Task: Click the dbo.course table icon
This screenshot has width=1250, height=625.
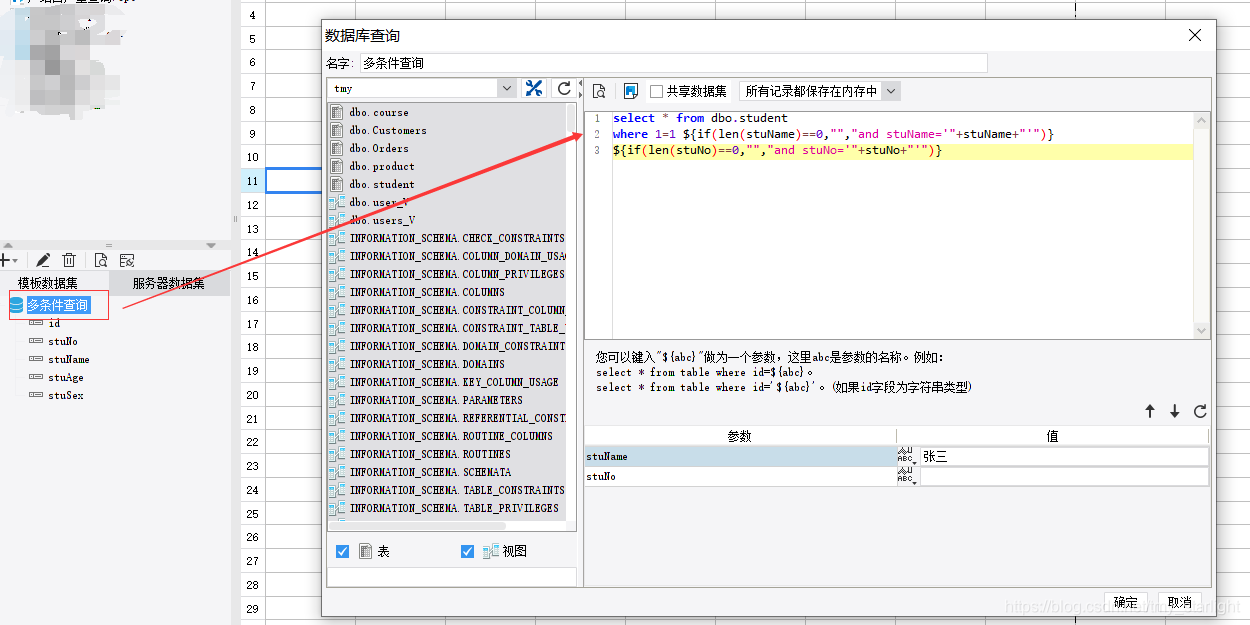Action: [x=338, y=112]
